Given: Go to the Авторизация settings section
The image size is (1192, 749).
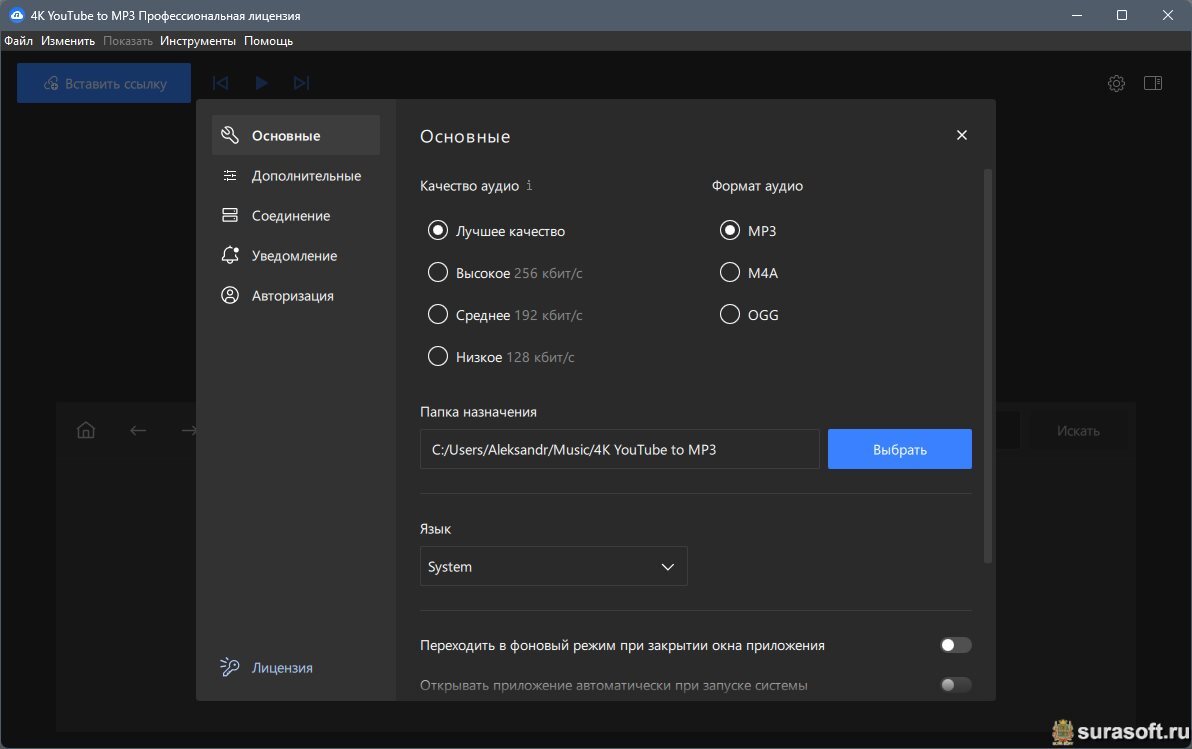Looking at the screenshot, I should [296, 296].
